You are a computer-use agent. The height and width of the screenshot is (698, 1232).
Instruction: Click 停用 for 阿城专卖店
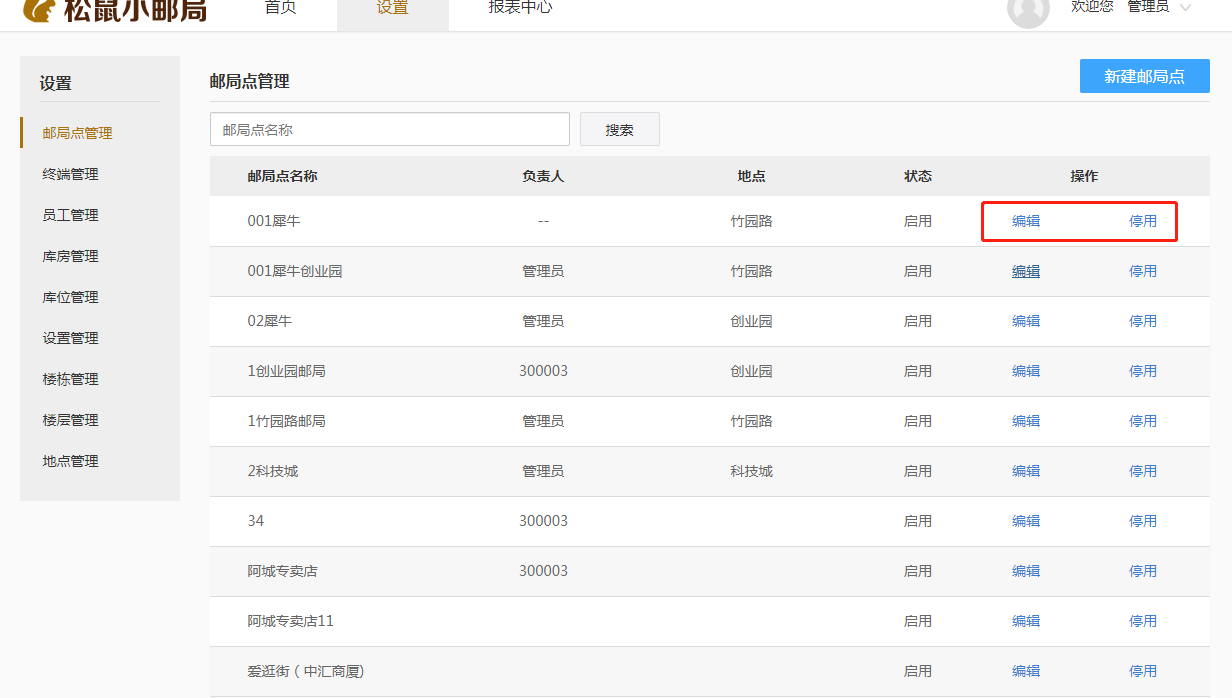coord(1143,571)
